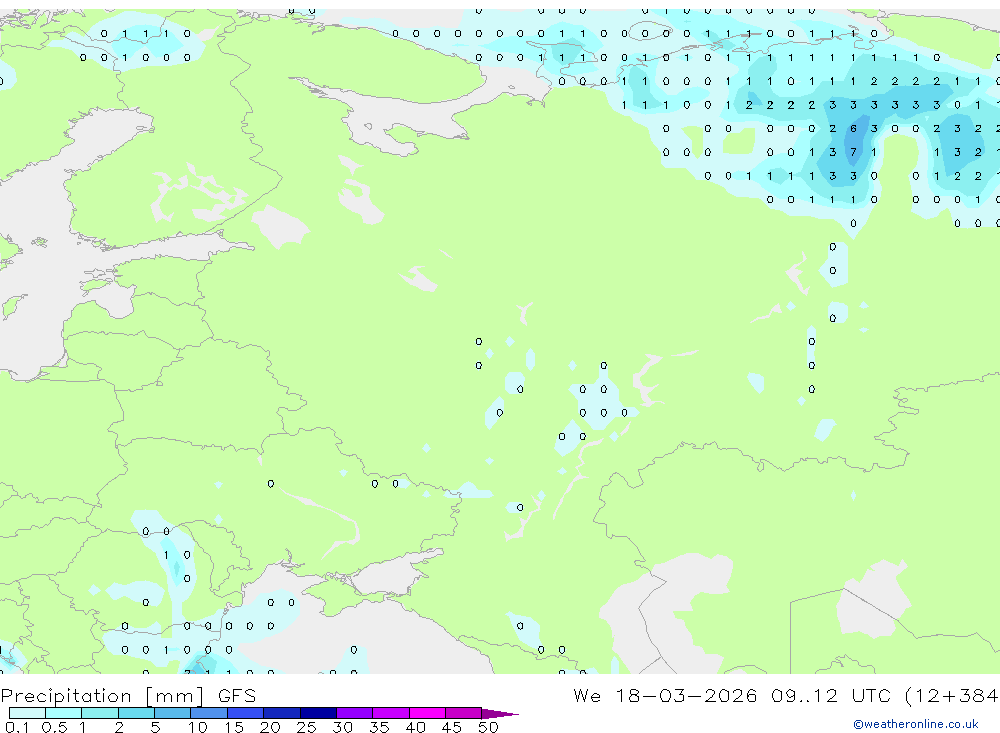
Task: Click the legend label '25'
Action: coord(306,727)
